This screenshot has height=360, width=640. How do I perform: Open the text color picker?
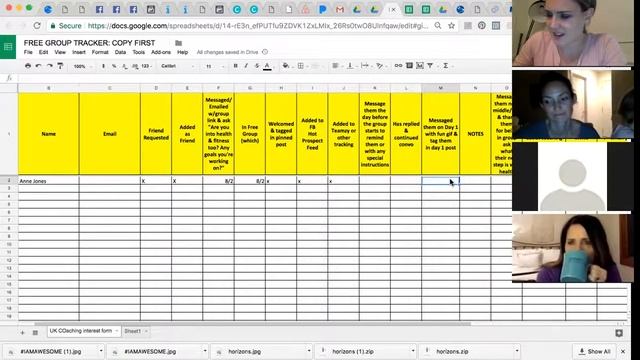tap(267, 66)
